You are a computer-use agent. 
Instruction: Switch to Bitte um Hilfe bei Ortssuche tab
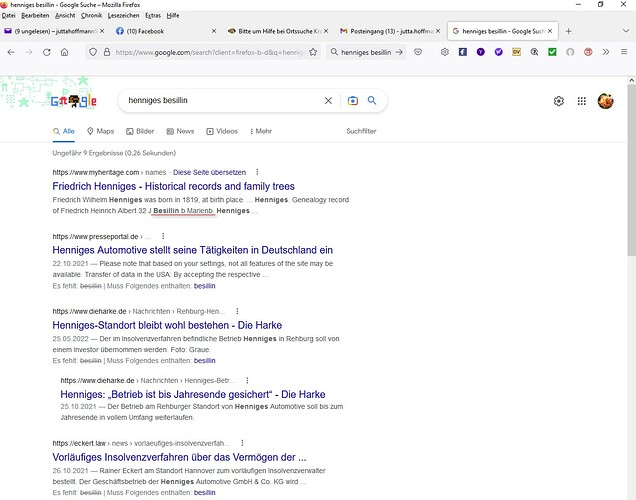pos(276,31)
